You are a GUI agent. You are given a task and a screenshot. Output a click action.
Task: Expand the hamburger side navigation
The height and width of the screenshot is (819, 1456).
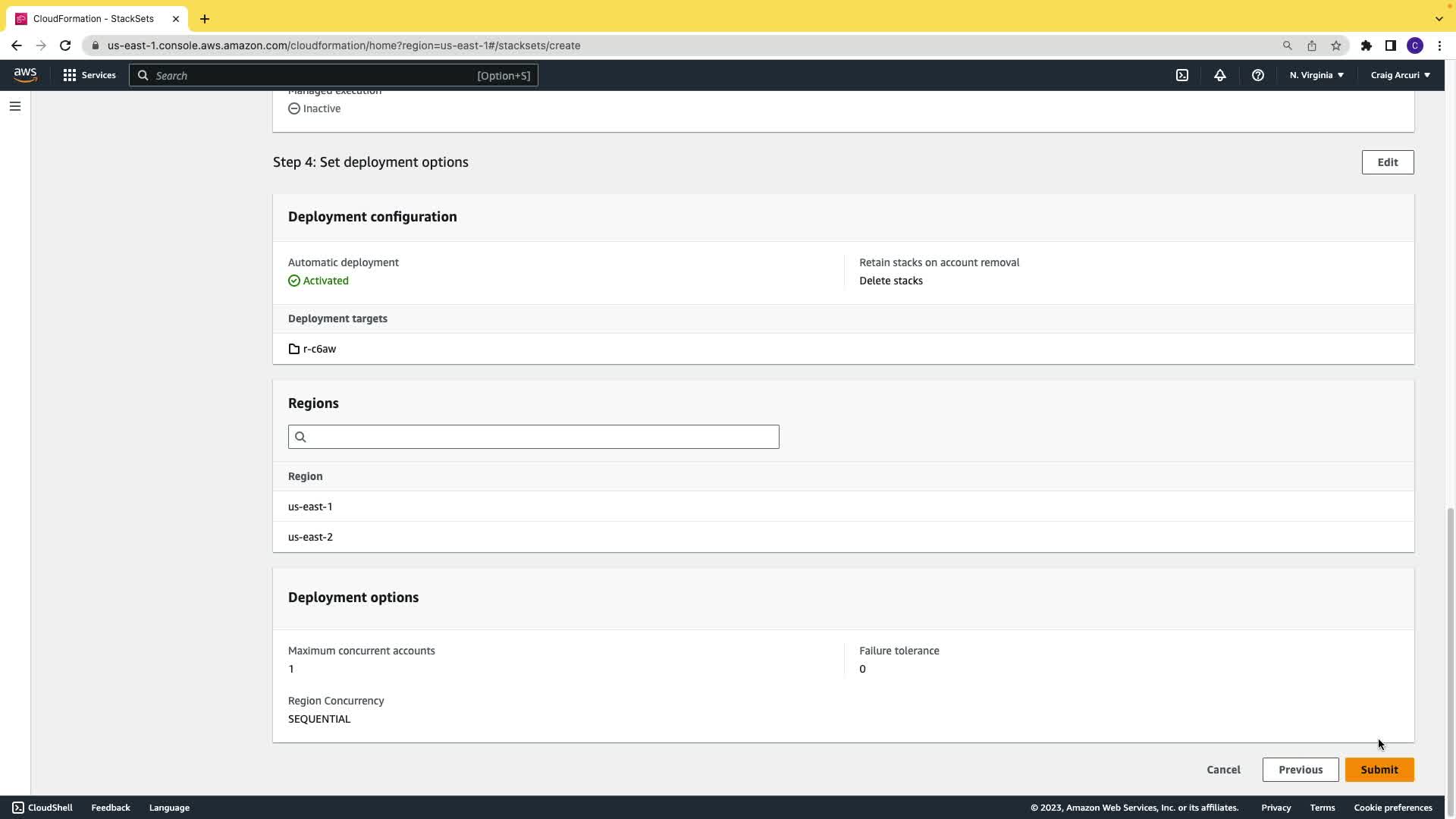point(15,106)
